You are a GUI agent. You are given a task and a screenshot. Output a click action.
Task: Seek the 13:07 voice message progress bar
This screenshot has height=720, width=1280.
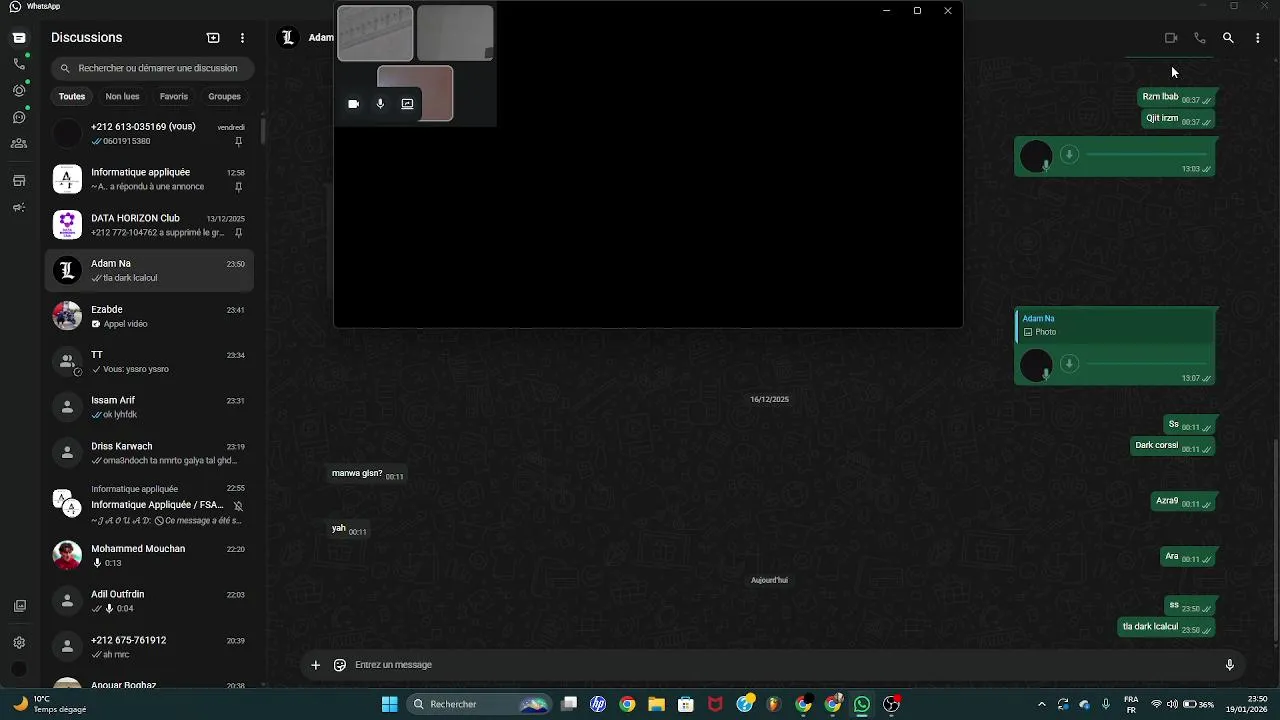click(x=1146, y=364)
